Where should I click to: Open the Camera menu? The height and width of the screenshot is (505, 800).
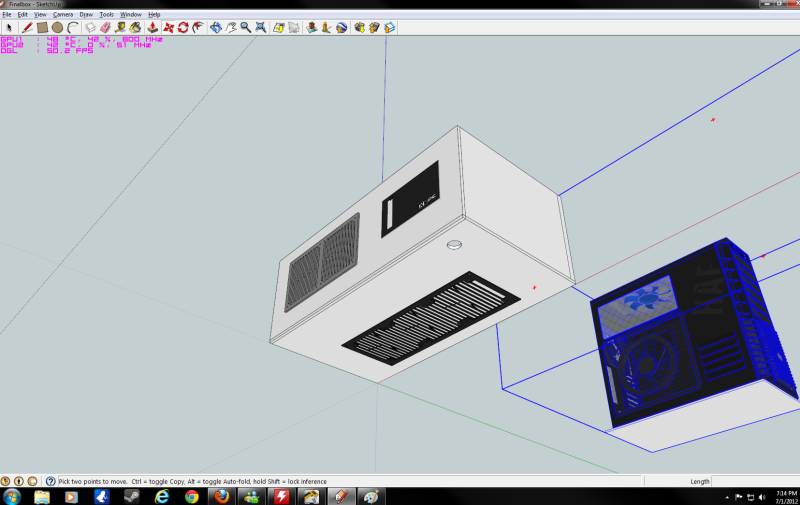pos(62,15)
